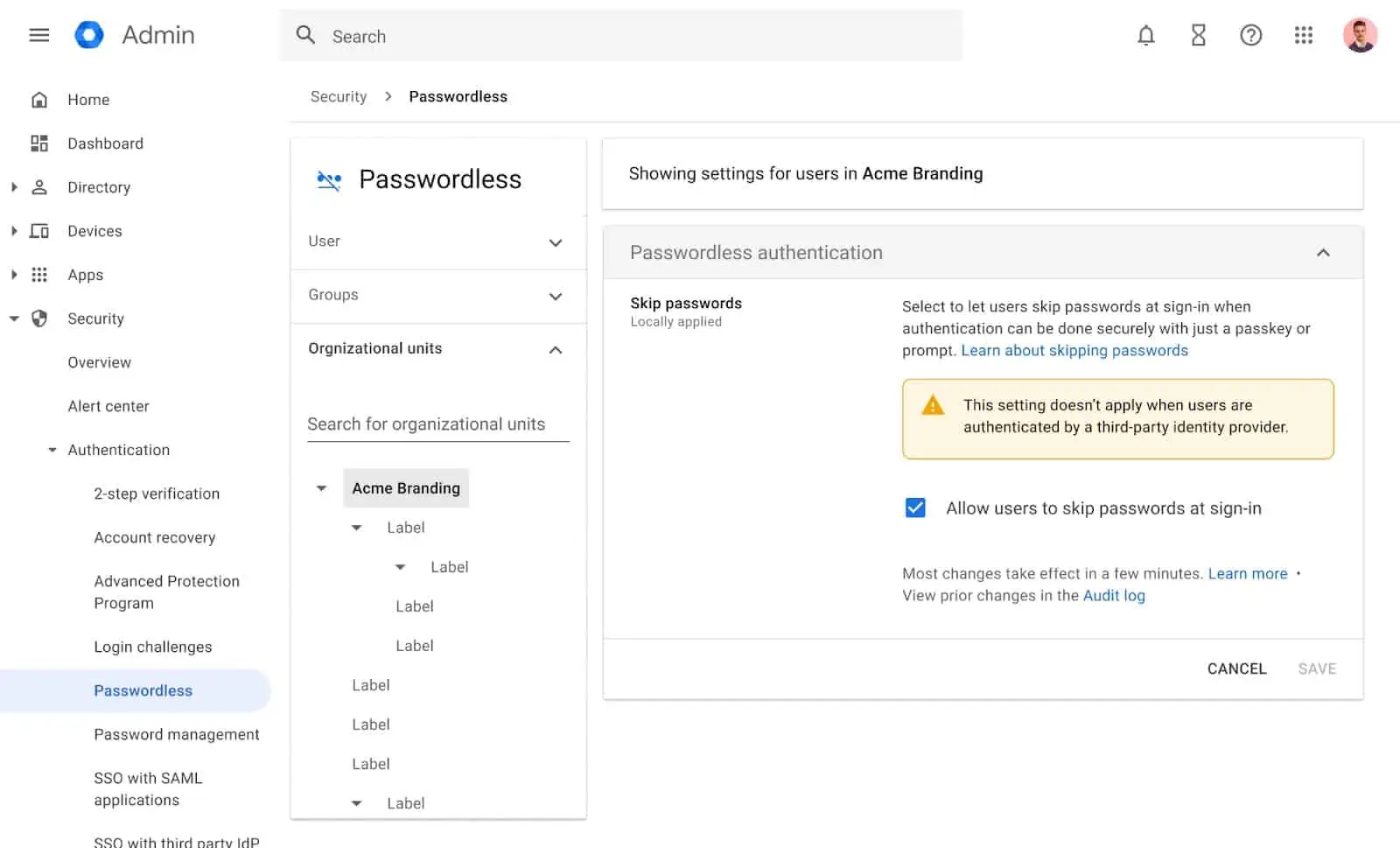Click Search for organizational units field
This screenshot has height=848, width=1400.
tap(438, 424)
